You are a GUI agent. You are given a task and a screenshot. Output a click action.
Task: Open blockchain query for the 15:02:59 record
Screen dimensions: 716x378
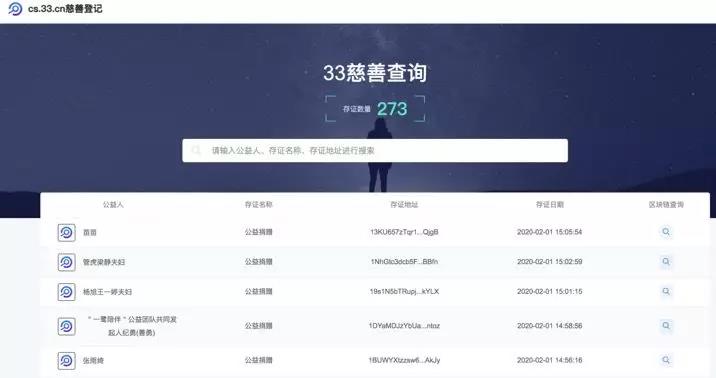point(666,262)
